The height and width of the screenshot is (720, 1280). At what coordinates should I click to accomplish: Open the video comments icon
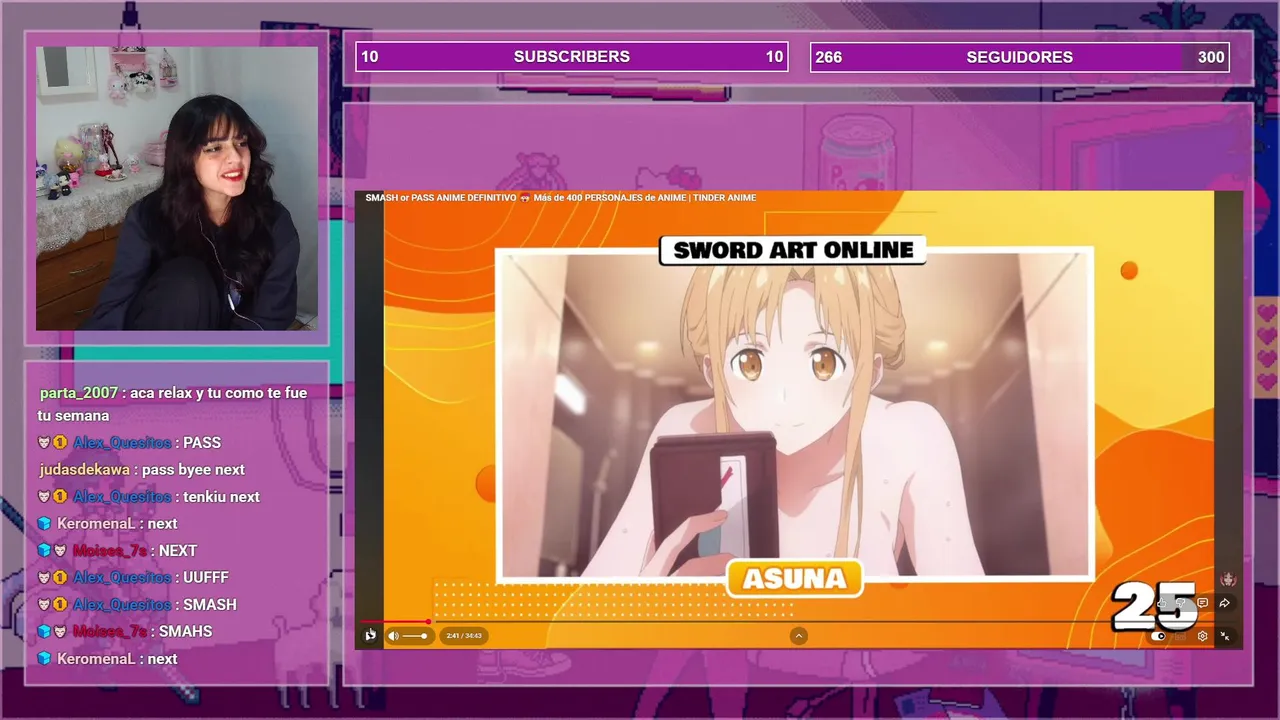[1202, 603]
